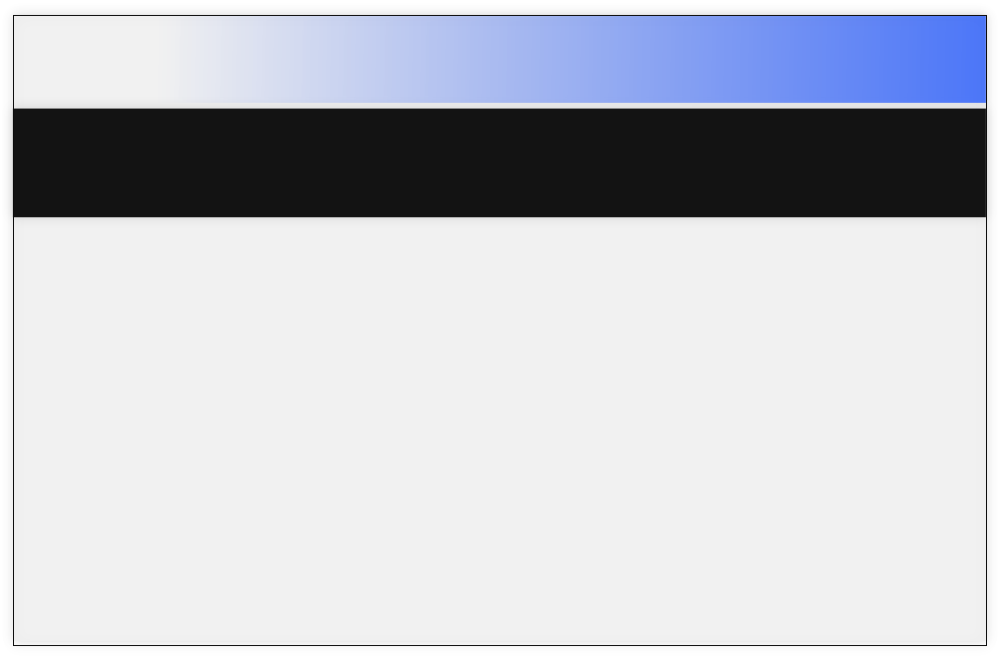
Task: Click bottom-right corner of gray content panel
Action: click(x=982, y=640)
